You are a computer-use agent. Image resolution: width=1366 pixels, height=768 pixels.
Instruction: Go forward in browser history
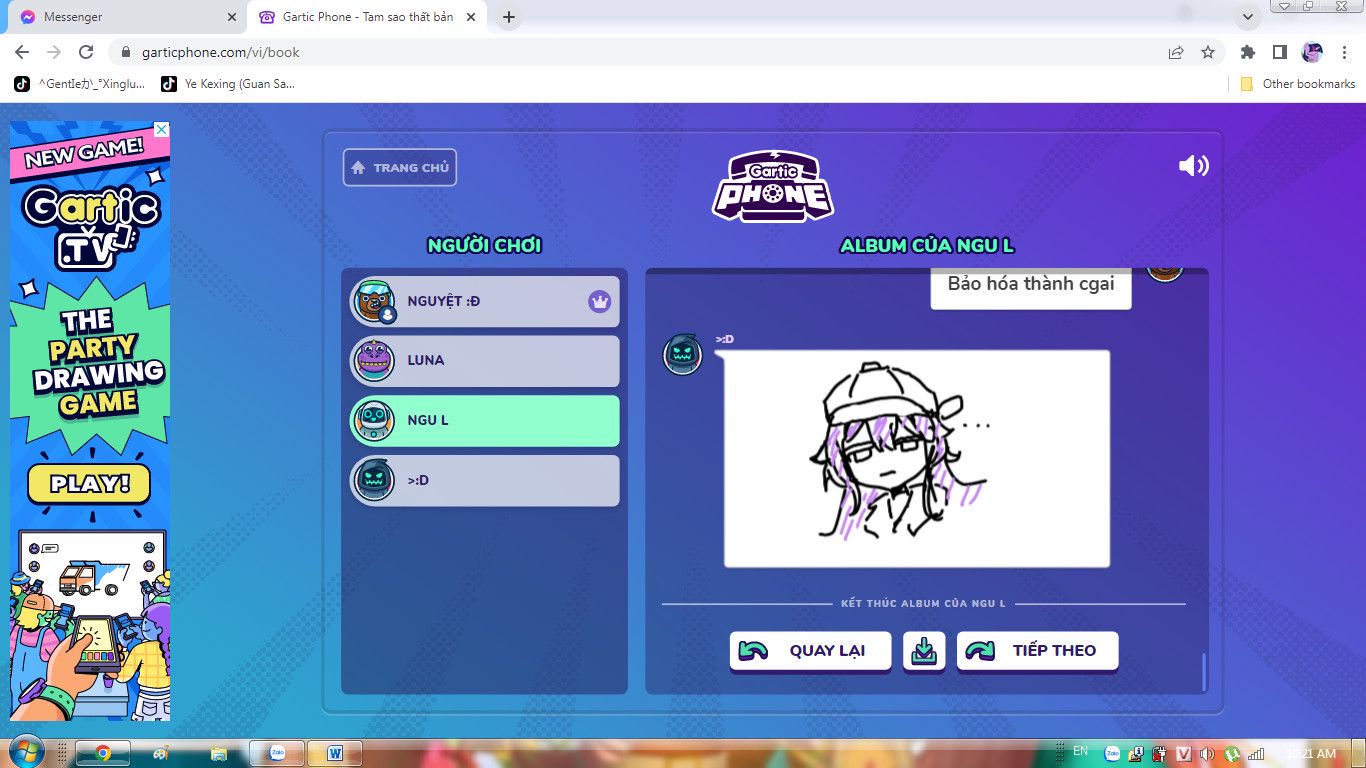click(54, 52)
